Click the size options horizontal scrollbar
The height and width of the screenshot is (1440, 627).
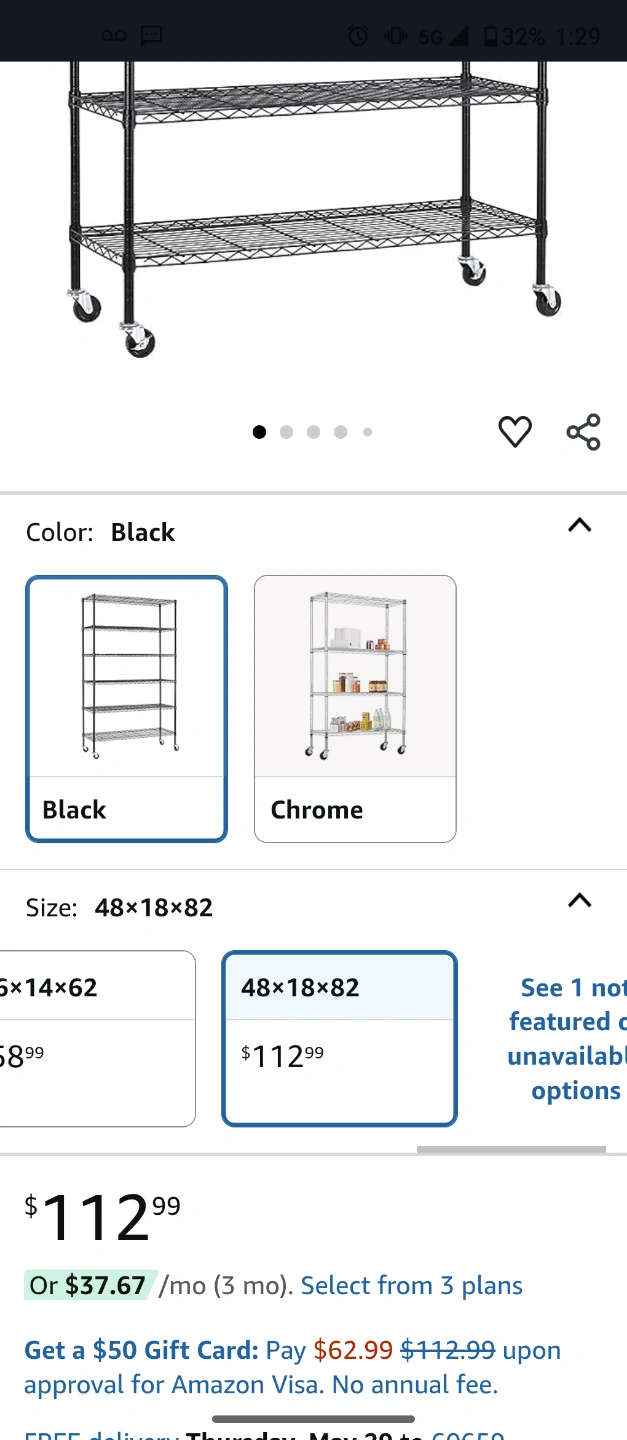511,1149
